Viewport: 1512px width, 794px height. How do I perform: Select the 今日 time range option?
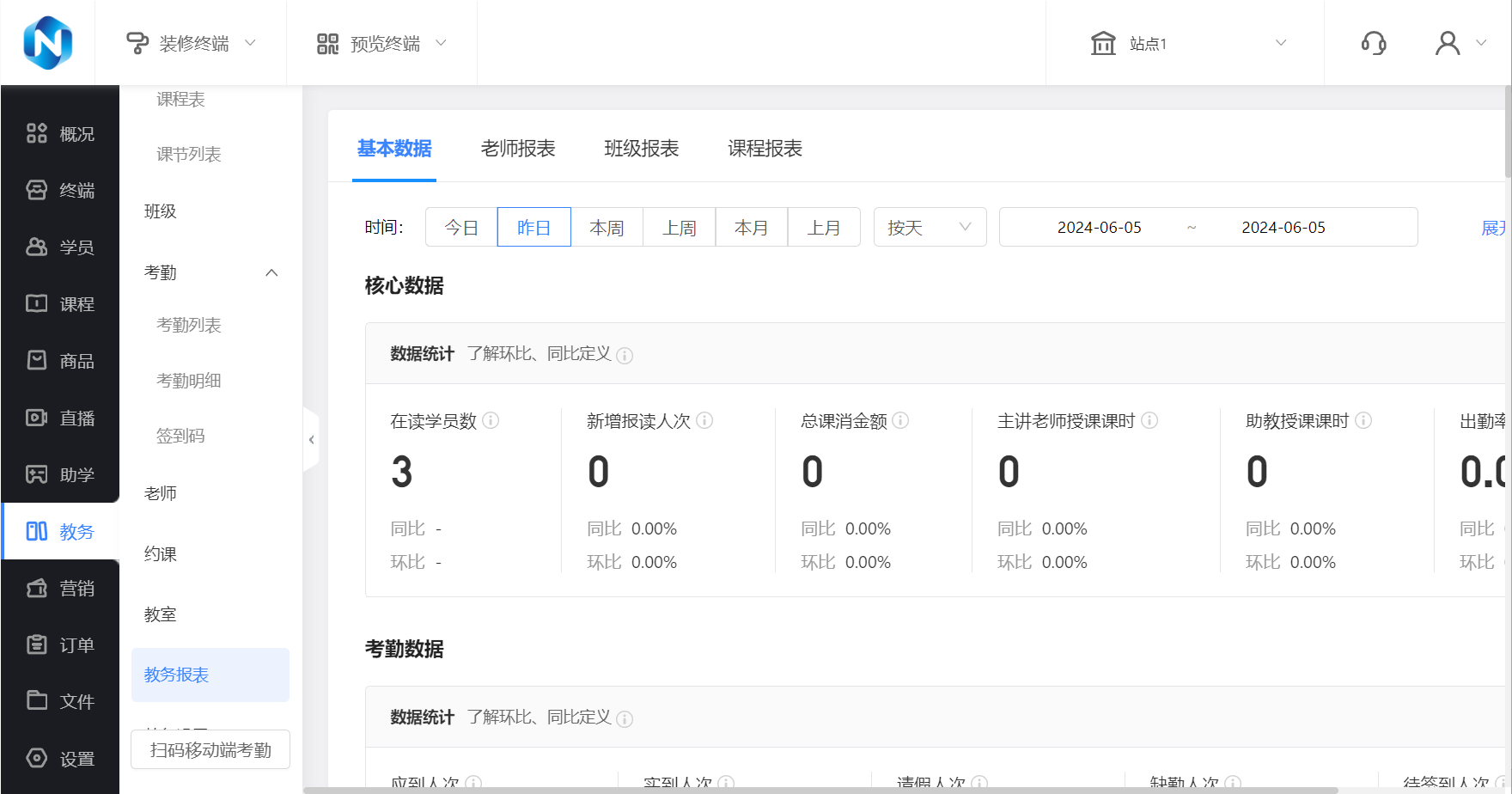(461, 228)
